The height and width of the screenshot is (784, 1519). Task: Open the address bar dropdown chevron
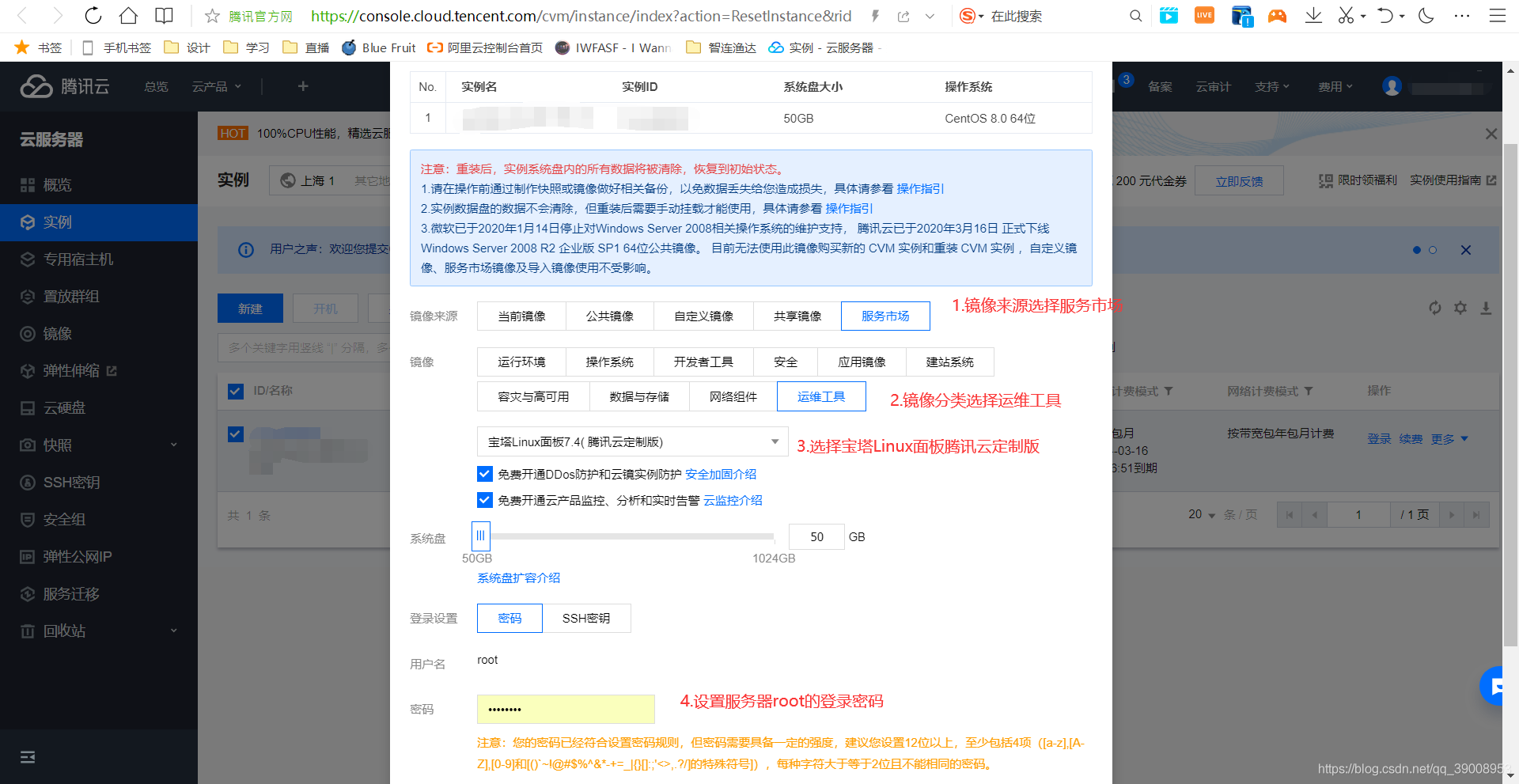[x=930, y=16]
